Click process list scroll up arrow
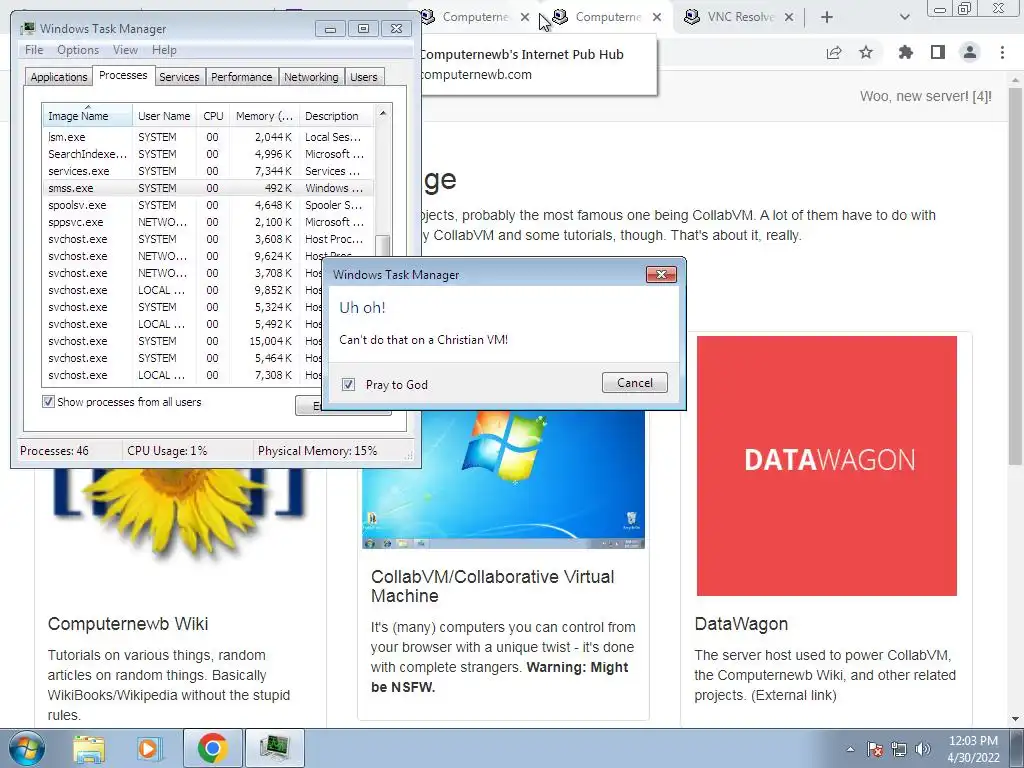 383,114
